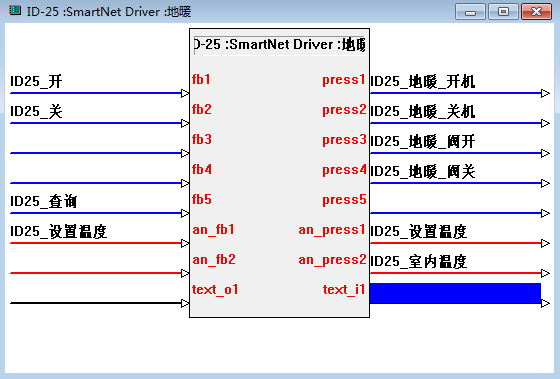
Task: Click the output arrow of ID25_室内温度 line
Action: click(545, 273)
